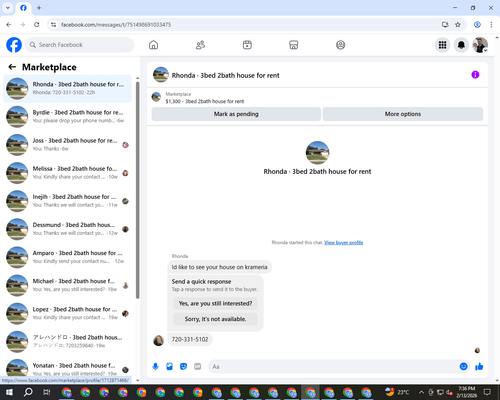This screenshot has width=500, height=400.
Task: Open Melissa conversation in the list
Action: pyautogui.click(x=67, y=173)
